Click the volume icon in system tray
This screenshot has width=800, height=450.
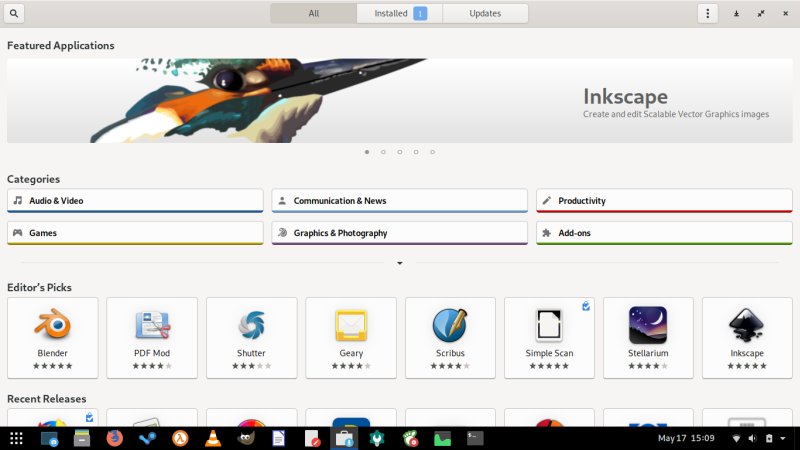[x=753, y=438]
